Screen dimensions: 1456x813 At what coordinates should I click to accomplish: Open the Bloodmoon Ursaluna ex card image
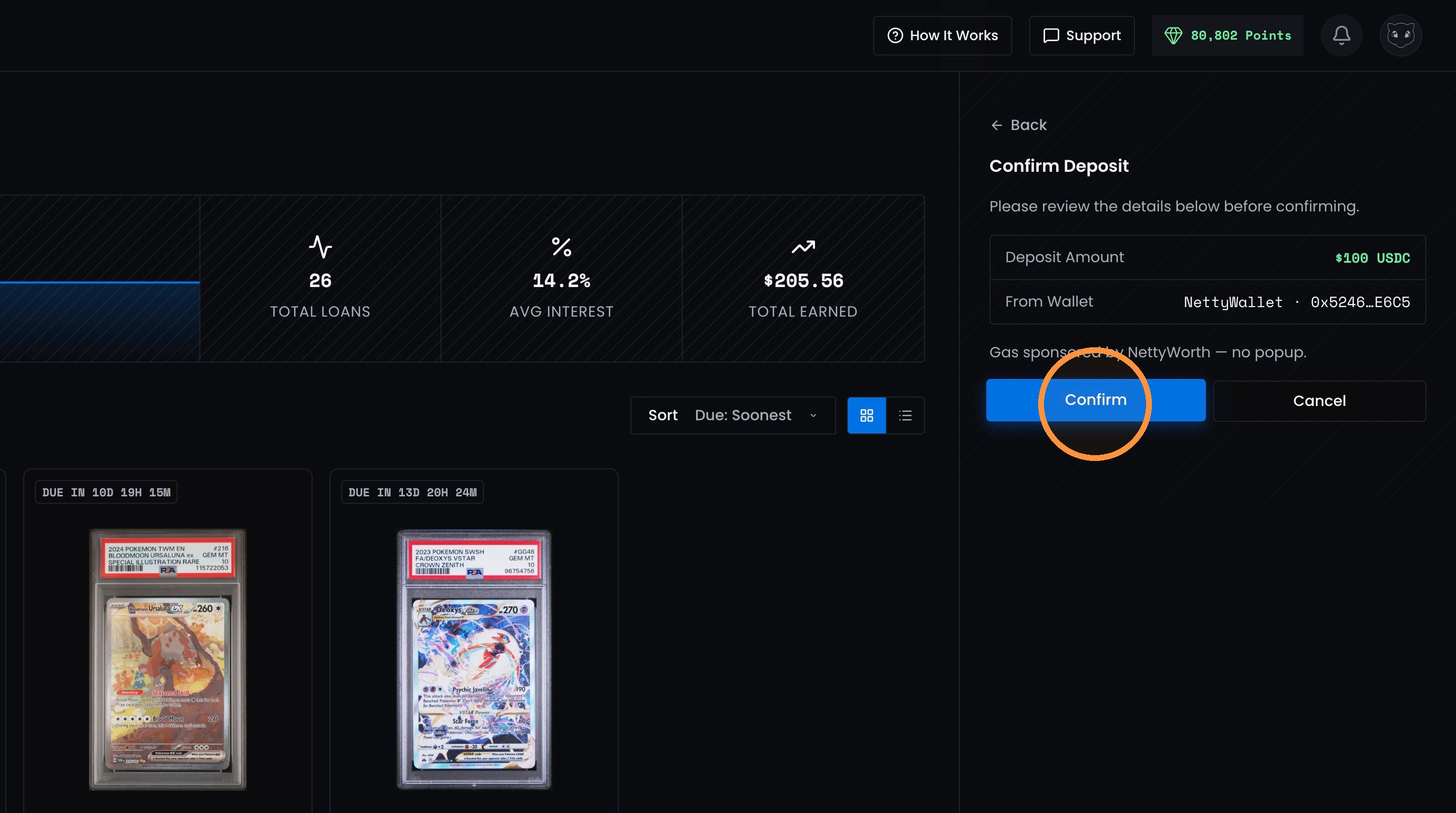click(168, 659)
